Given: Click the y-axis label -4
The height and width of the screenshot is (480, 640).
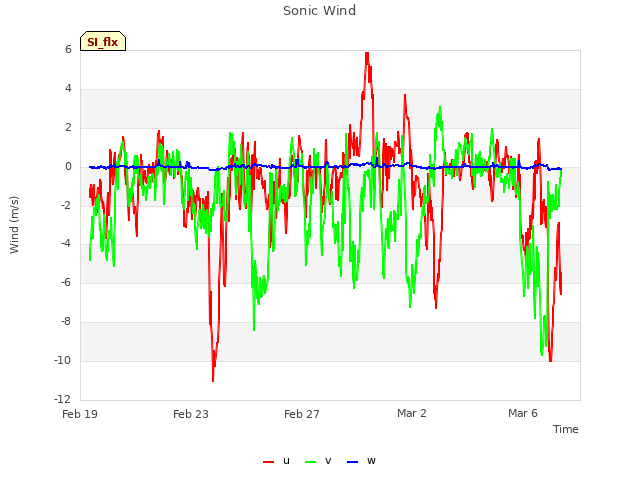Looking at the screenshot, I should pos(66,244).
